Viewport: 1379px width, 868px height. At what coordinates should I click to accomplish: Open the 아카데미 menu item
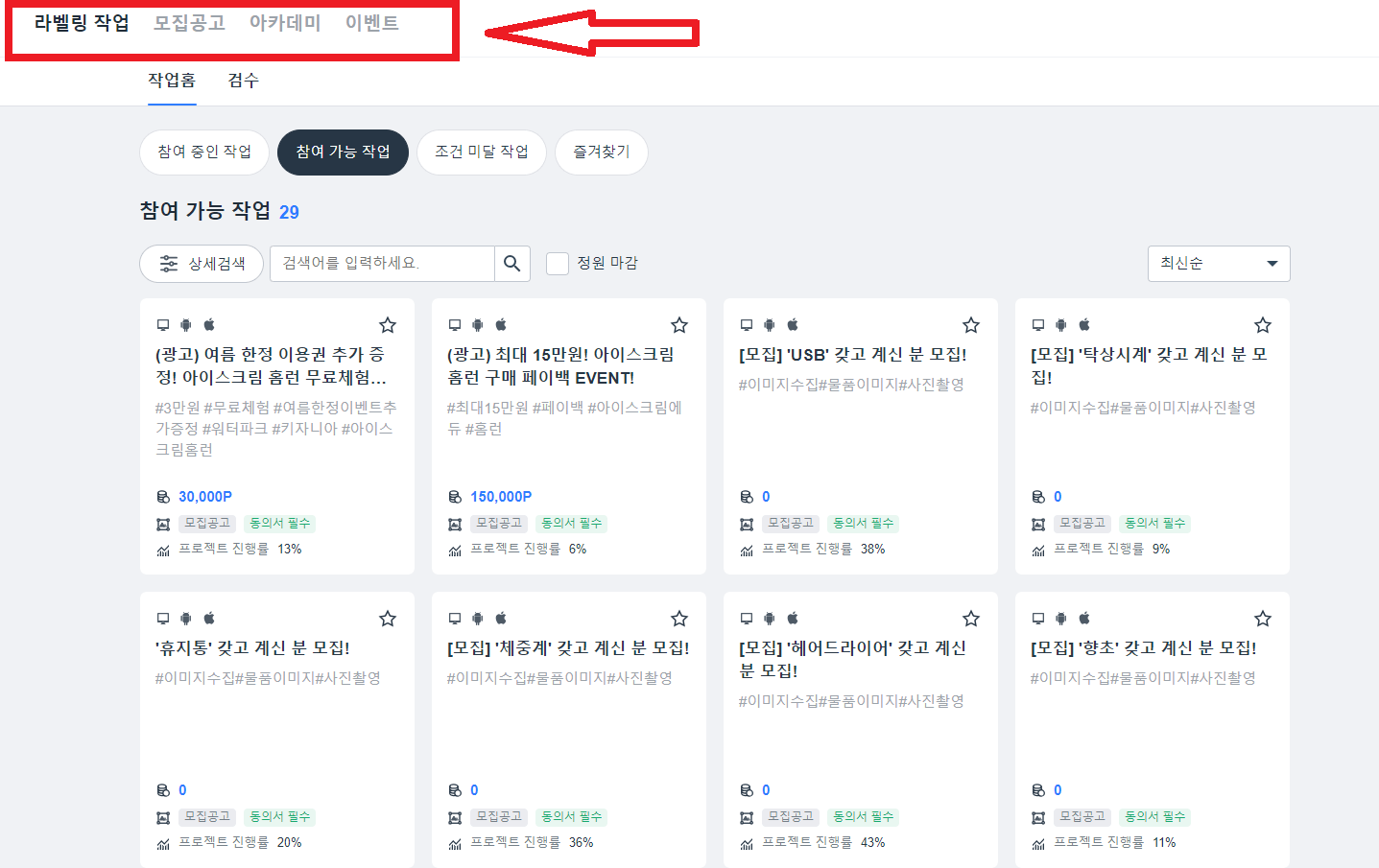(x=284, y=24)
